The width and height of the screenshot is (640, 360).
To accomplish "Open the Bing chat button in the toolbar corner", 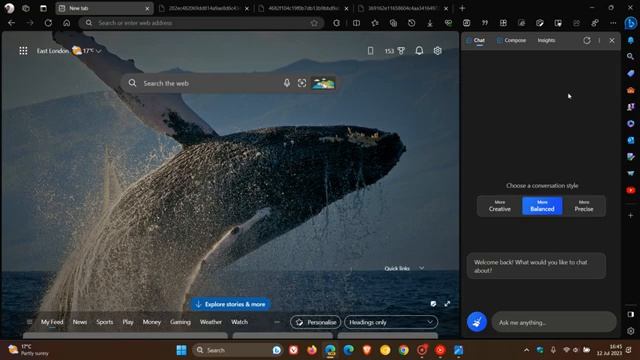I will click(631, 23).
